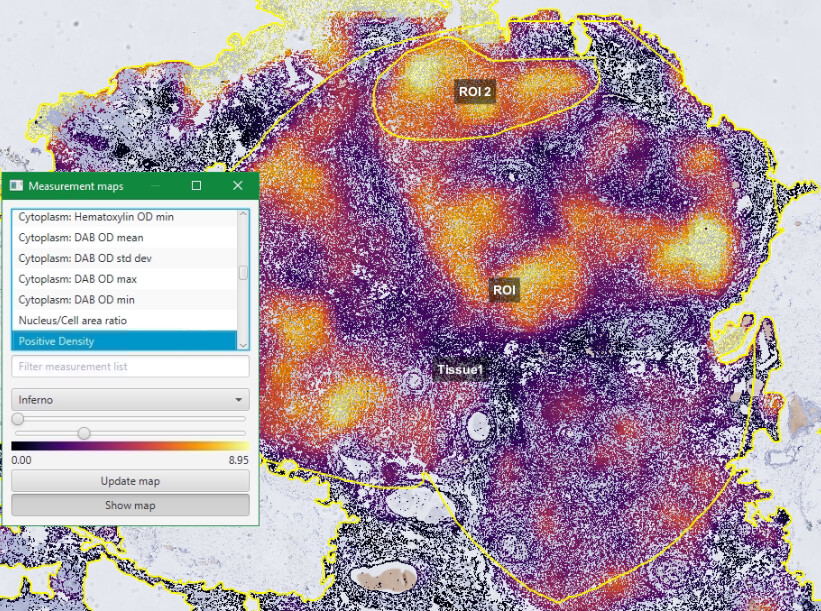Click the ROI 2 annotation label

pos(473,91)
